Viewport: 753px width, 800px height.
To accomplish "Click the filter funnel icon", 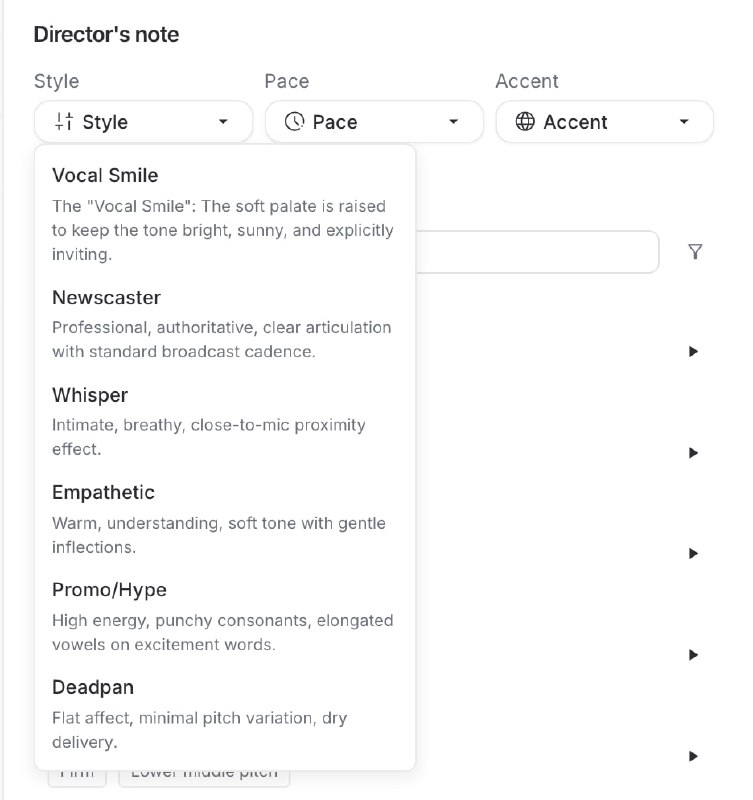I will pyautogui.click(x=695, y=252).
